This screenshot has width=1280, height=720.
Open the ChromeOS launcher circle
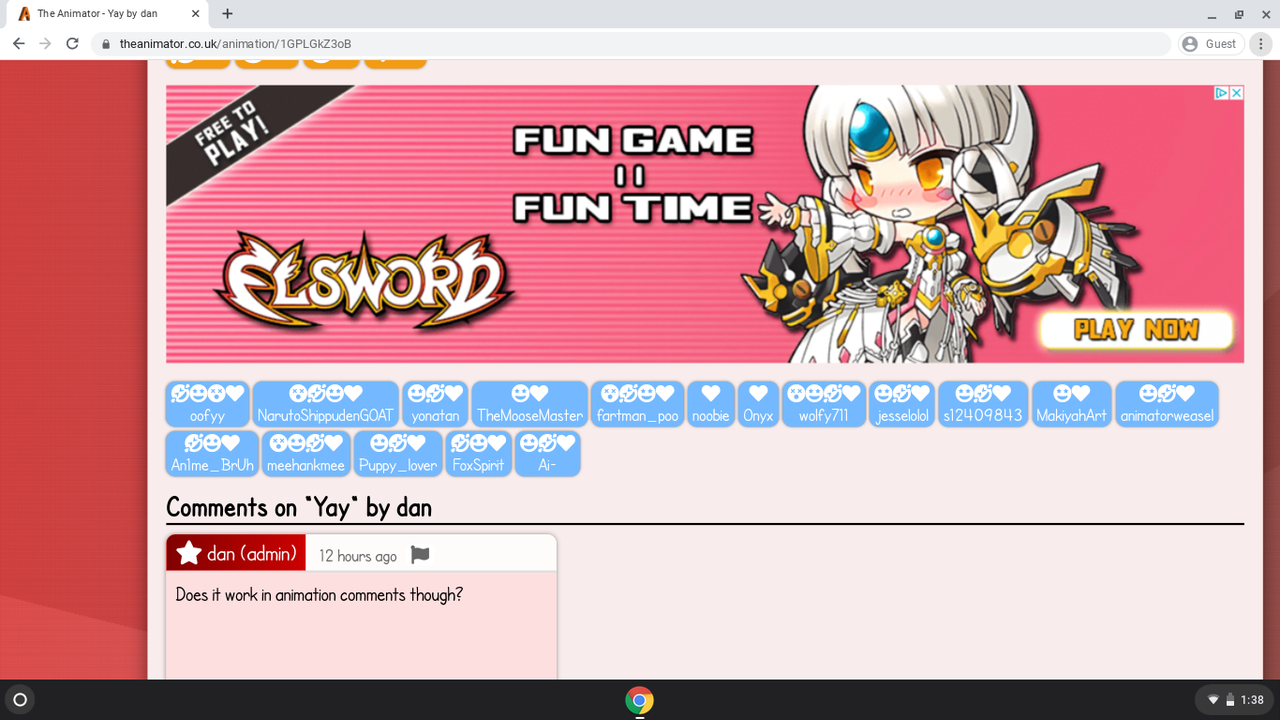point(22,700)
